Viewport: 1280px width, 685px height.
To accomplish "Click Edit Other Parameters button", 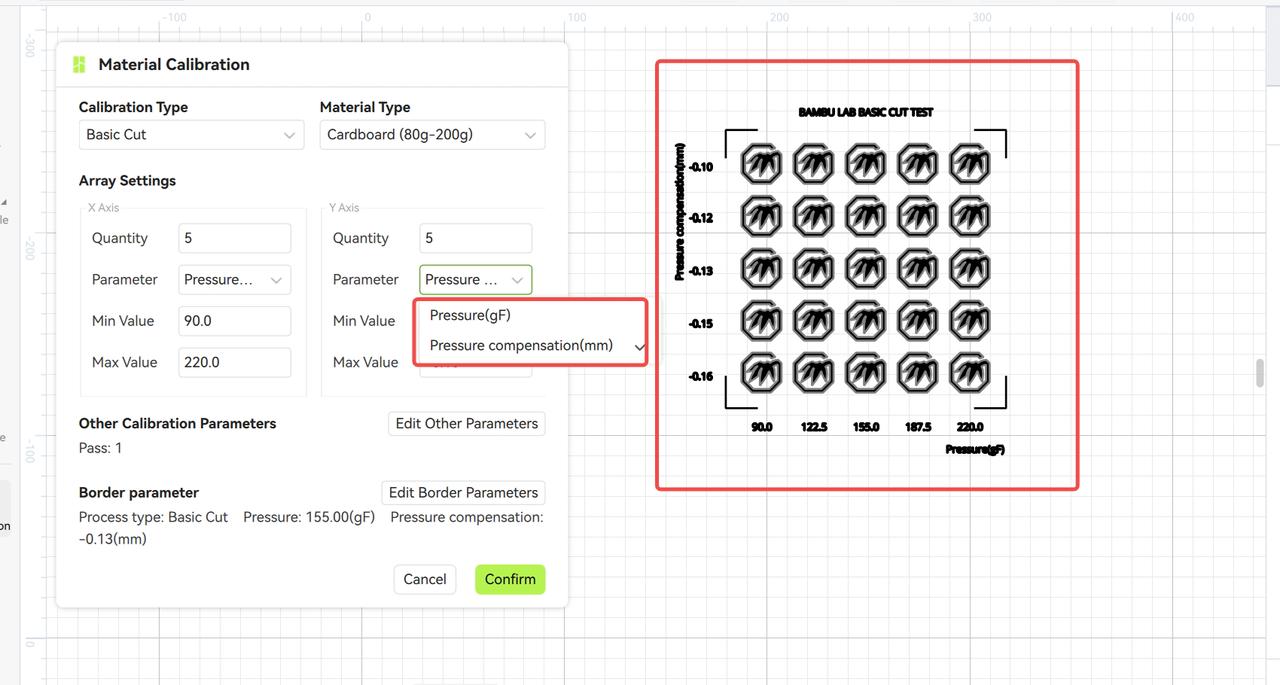I will 467,423.
